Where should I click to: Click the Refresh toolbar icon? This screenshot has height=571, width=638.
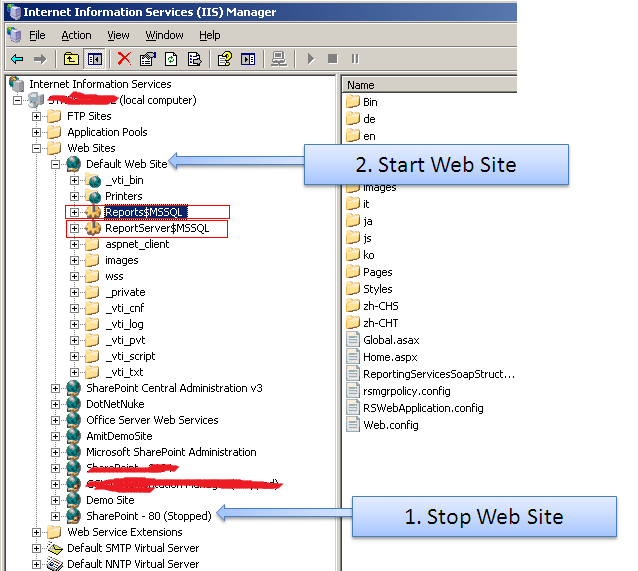171,59
